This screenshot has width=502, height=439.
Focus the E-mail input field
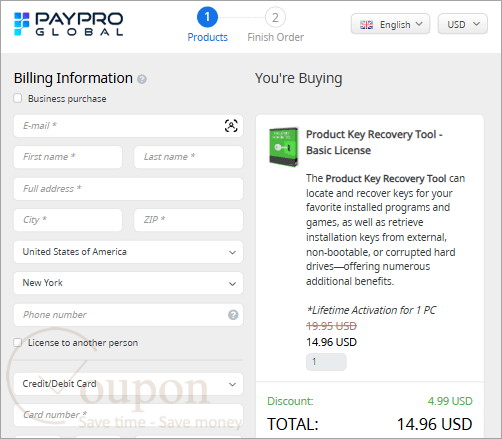(128, 126)
